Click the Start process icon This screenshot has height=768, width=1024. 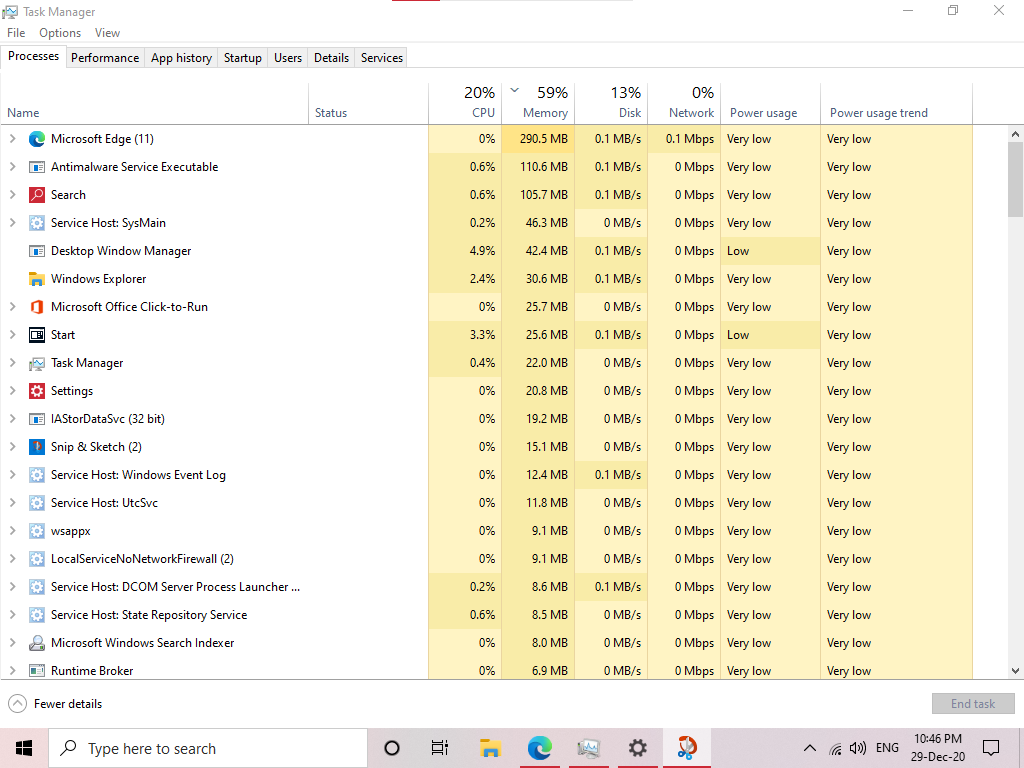pos(37,335)
